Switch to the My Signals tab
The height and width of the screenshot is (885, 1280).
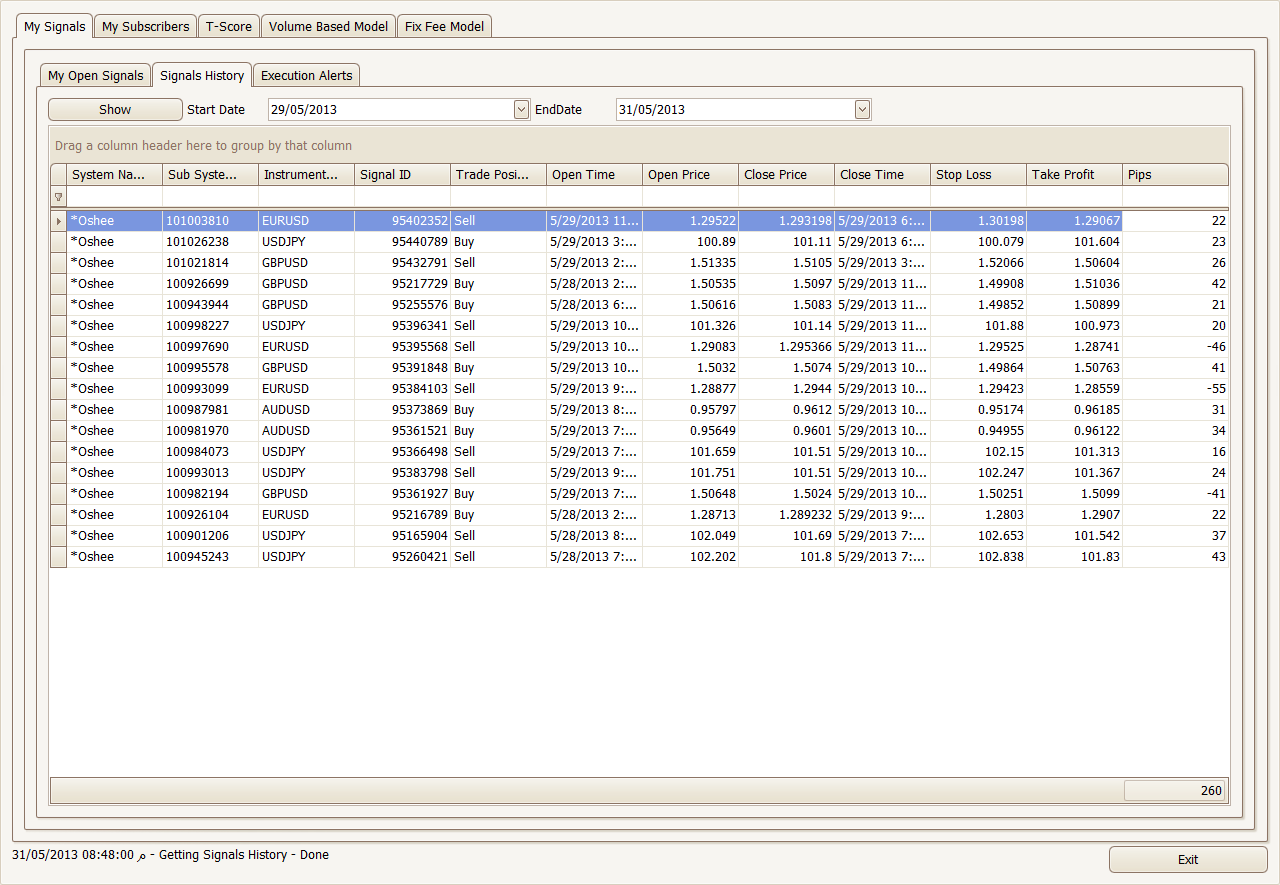pyautogui.click(x=55, y=26)
